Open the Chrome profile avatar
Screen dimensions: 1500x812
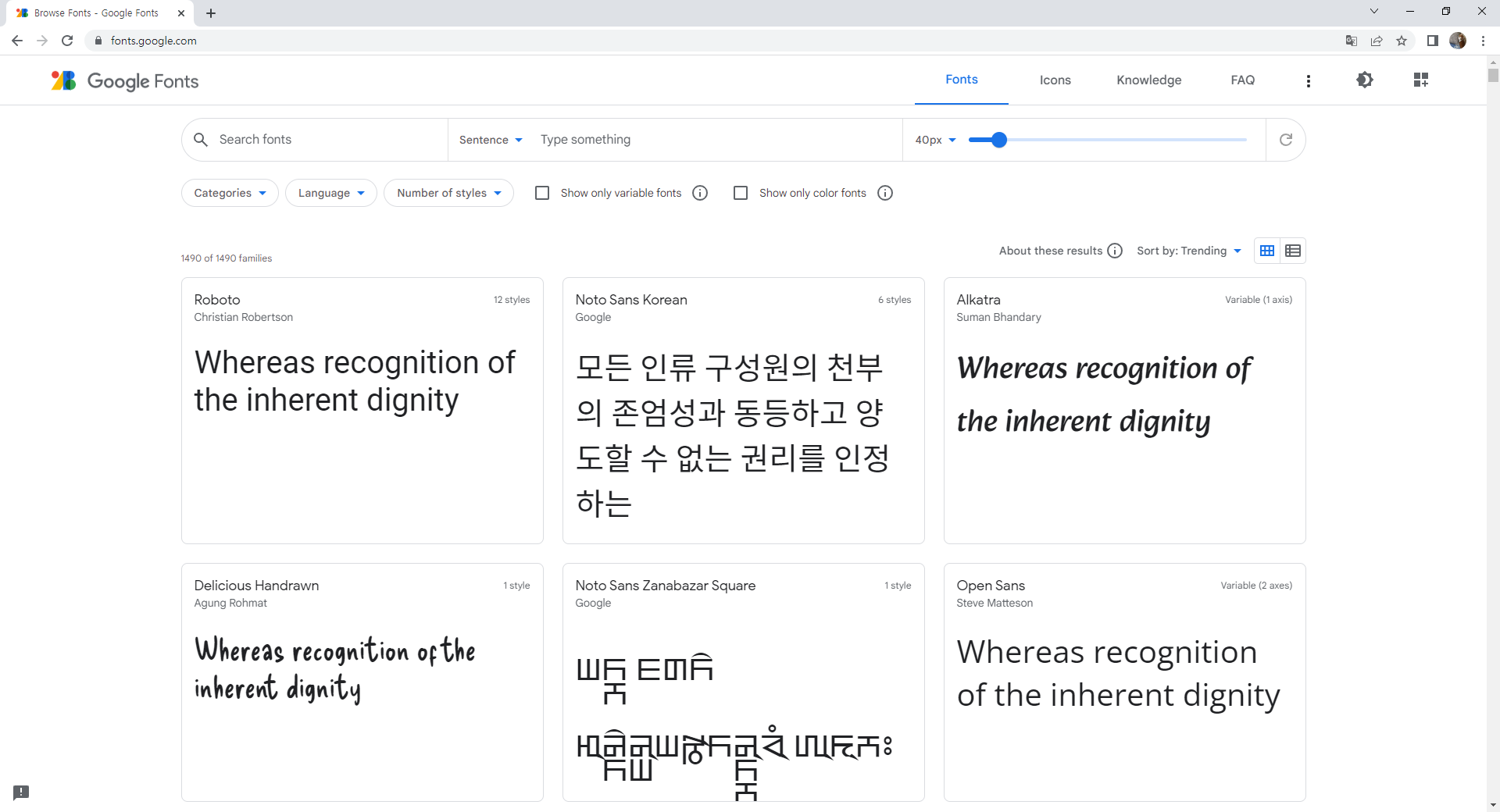click(x=1458, y=41)
